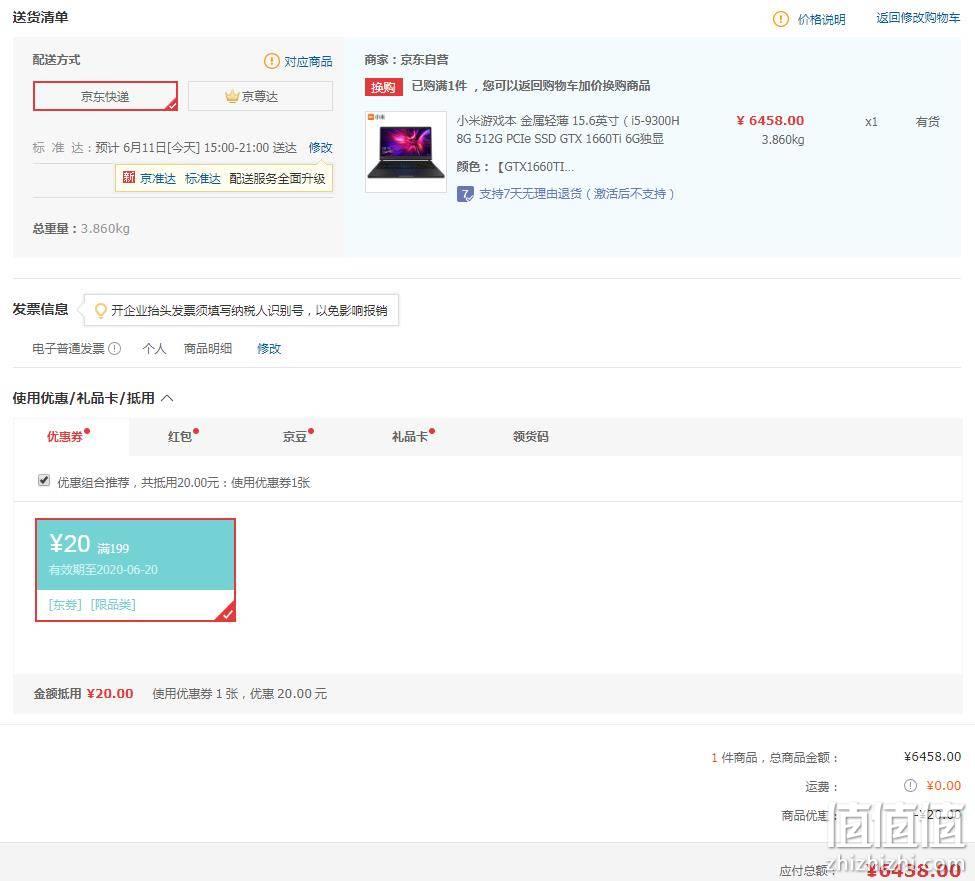Select 京尊达 delivery option
The height and width of the screenshot is (881, 975).
[260, 96]
